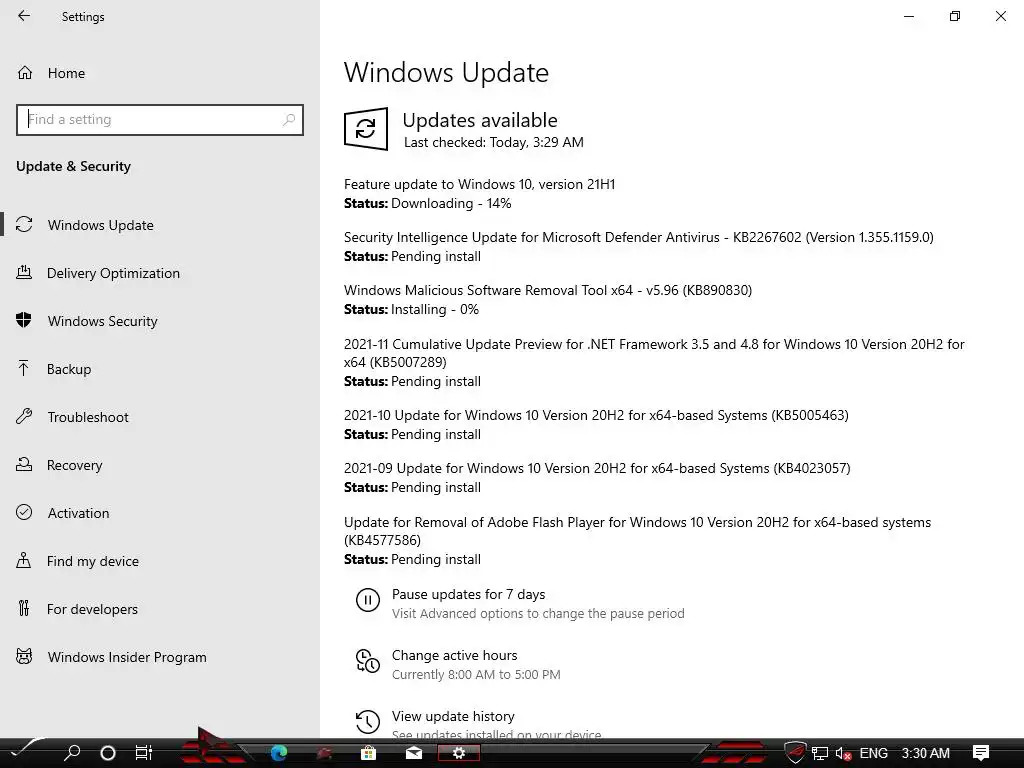Click the Find a setting search box
This screenshot has height=768, width=1024.
pos(160,120)
